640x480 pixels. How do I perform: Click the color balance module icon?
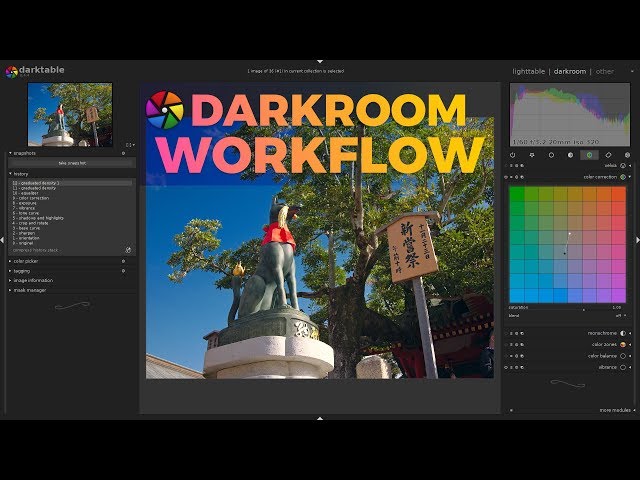(x=623, y=356)
